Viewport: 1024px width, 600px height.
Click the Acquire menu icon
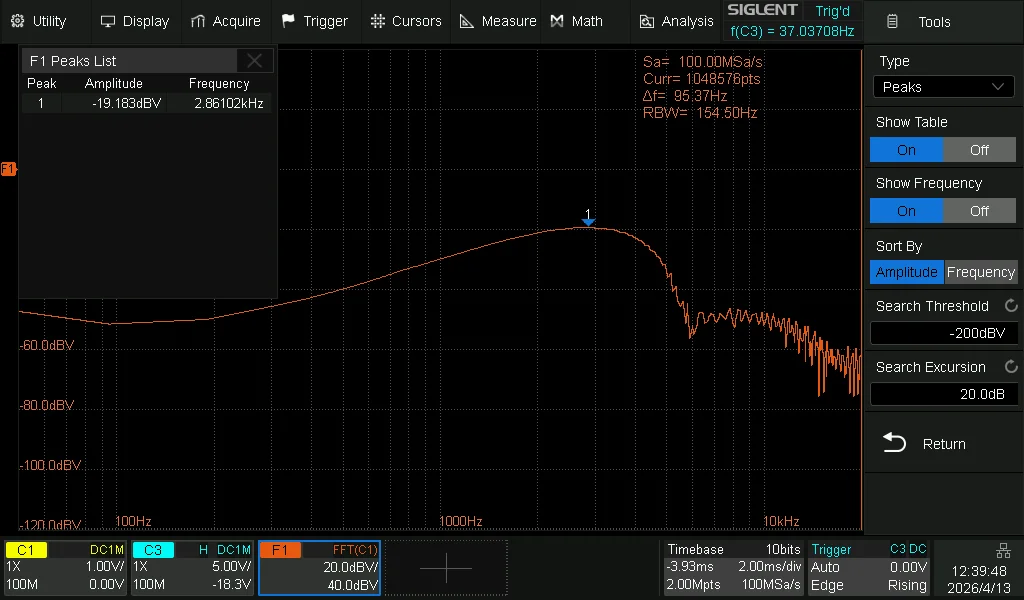pos(198,21)
